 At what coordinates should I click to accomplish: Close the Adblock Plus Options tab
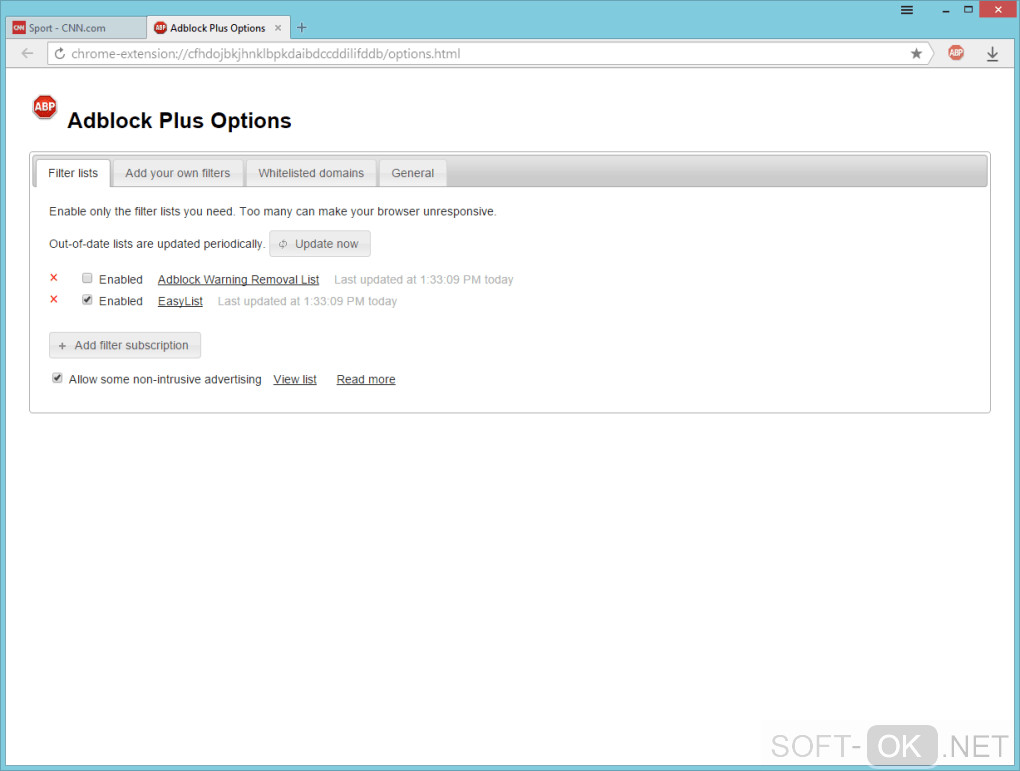(x=278, y=28)
